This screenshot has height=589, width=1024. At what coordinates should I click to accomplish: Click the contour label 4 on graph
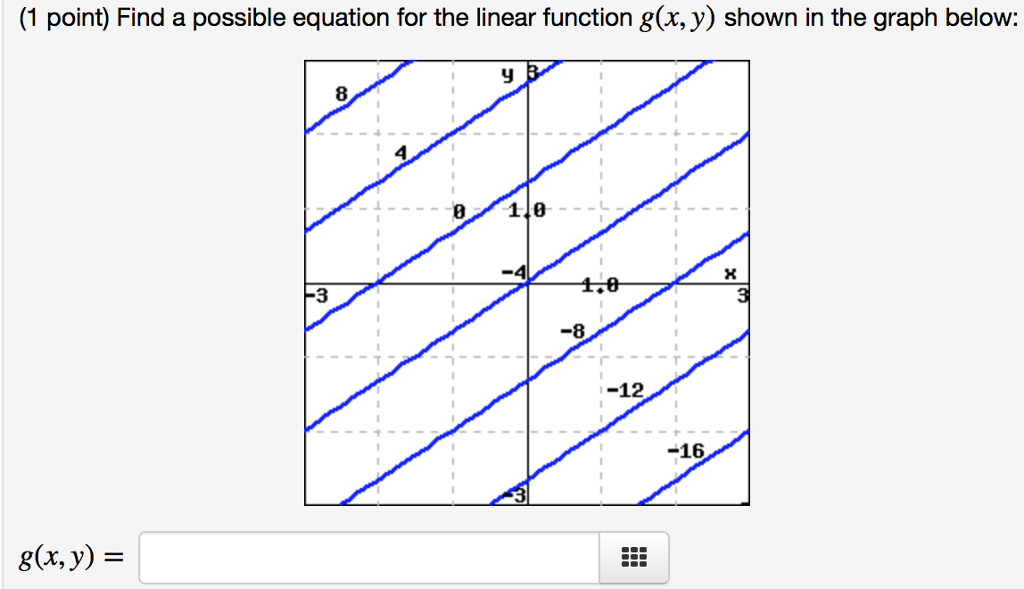(x=401, y=153)
